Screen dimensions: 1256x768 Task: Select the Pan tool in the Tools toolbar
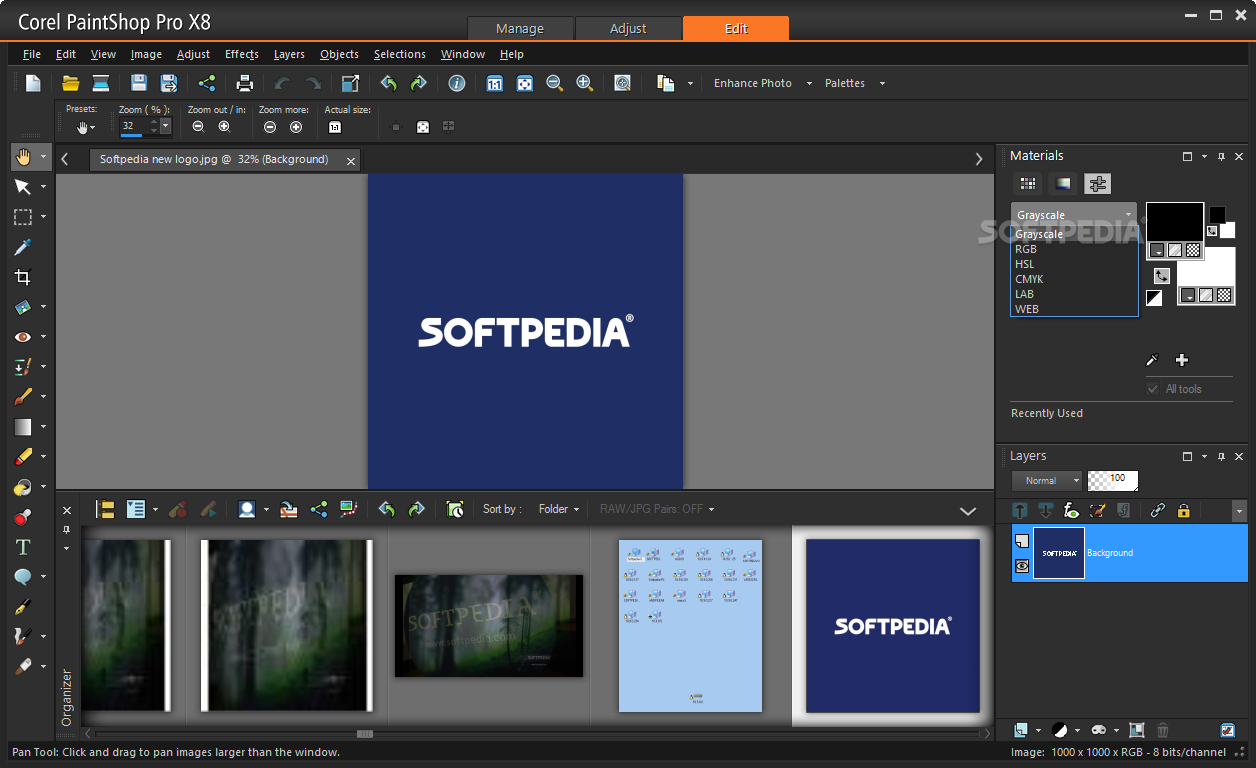23,157
